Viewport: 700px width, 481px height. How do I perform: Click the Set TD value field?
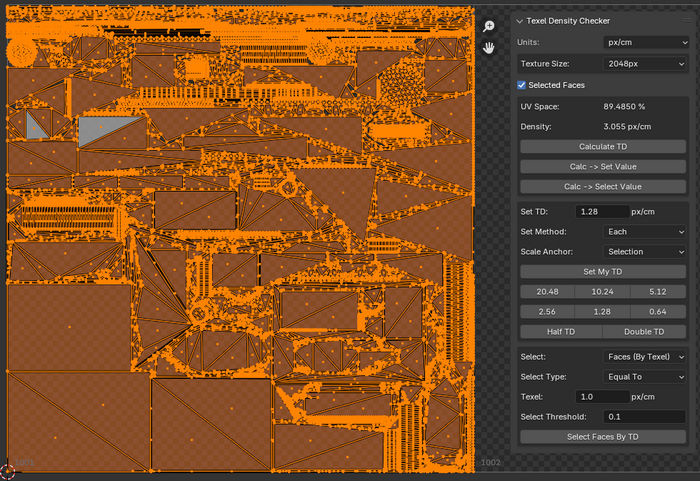coord(602,211)
